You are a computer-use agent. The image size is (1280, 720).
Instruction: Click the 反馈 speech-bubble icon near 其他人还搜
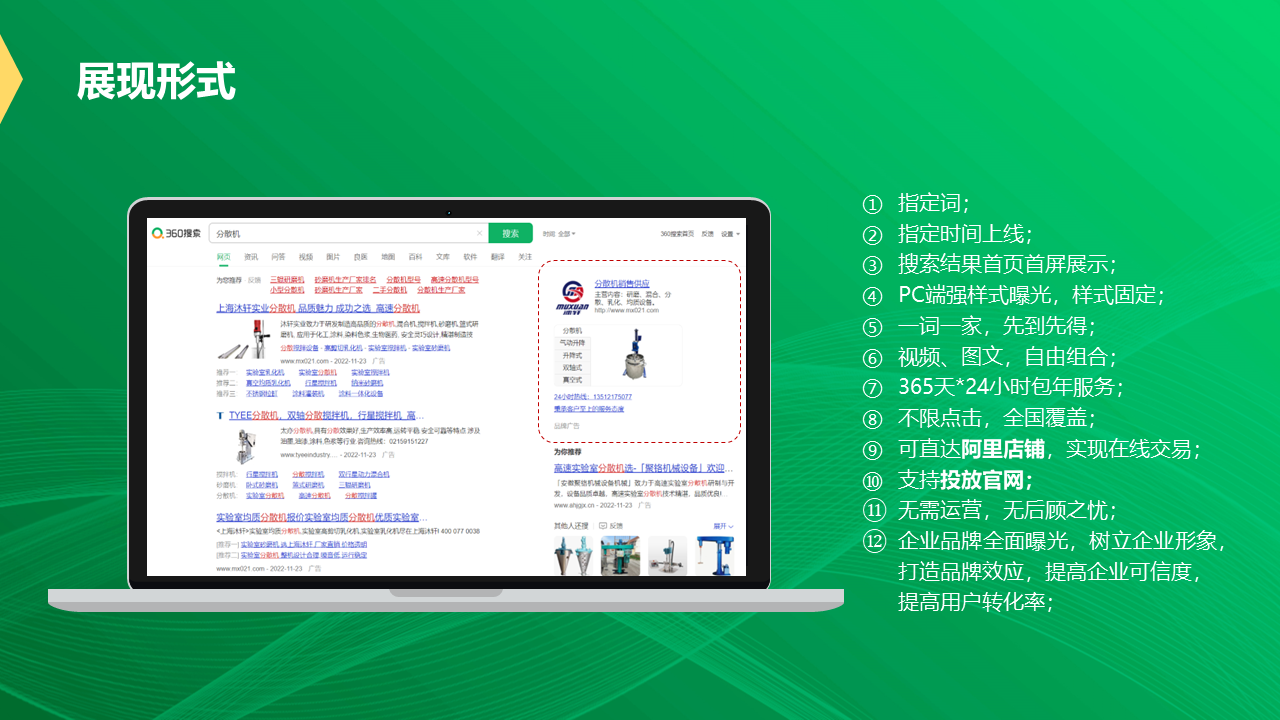coord(603,524)
